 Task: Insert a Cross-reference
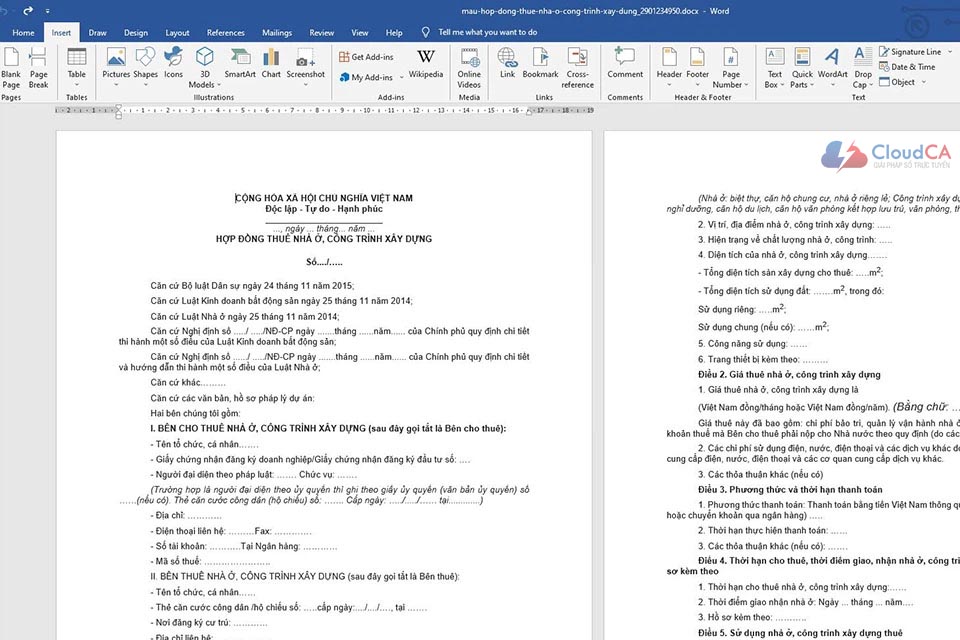point(577,67)
